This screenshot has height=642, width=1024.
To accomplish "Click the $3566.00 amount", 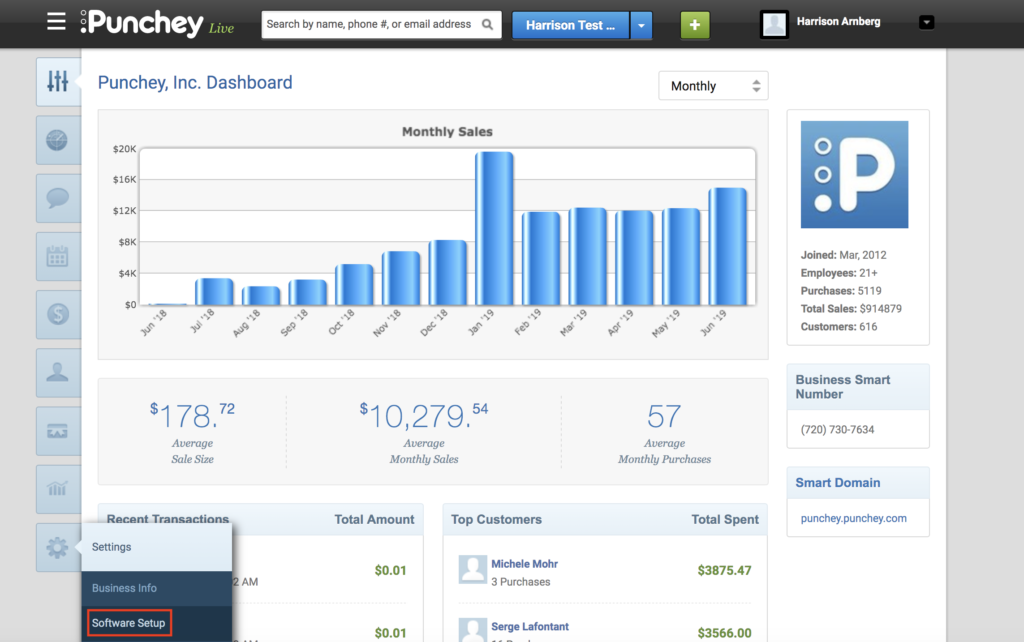I will pyautogui.click(x=724, y=633).
